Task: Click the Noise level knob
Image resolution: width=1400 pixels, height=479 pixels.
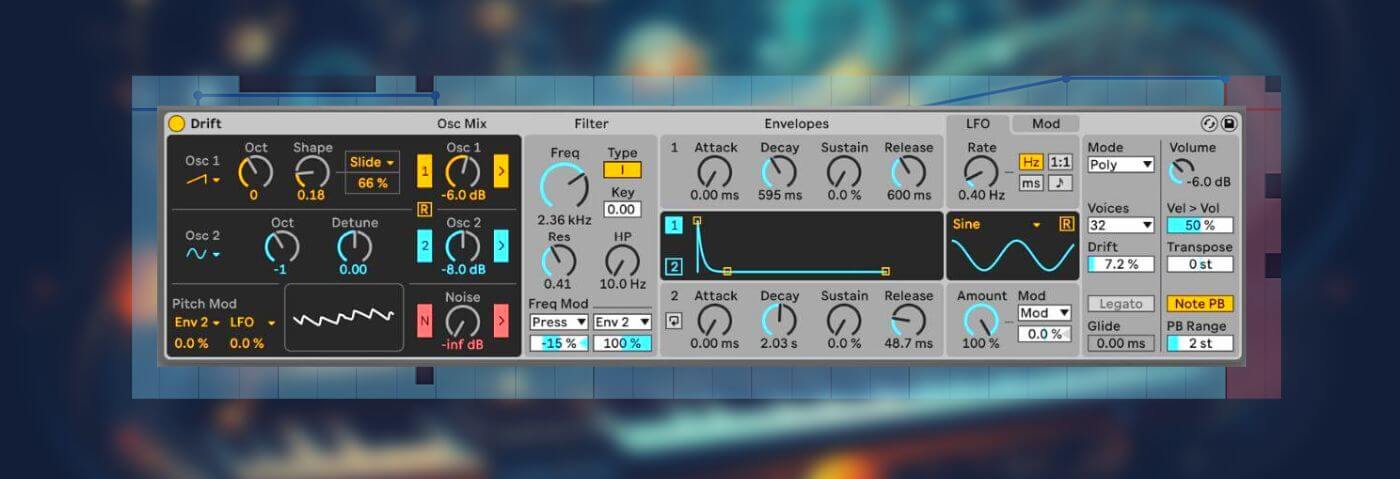Action: [462, 321]
